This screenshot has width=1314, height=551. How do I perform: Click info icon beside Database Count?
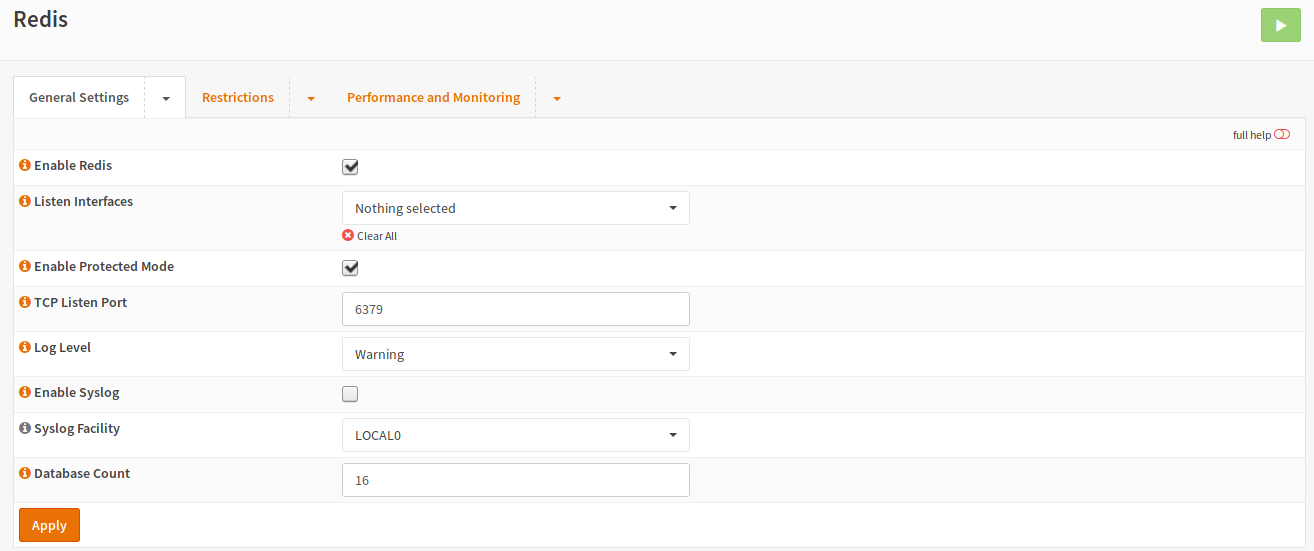pyautogui.click(x=25, y=473)
